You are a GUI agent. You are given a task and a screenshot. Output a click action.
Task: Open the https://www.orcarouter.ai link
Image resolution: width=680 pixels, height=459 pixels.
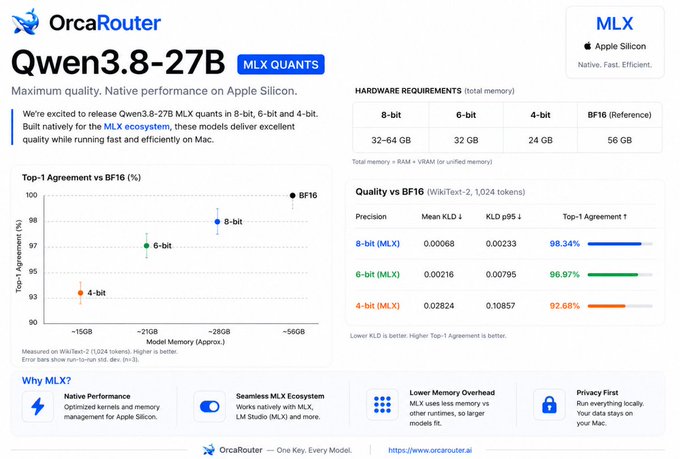tap(430, 450)
